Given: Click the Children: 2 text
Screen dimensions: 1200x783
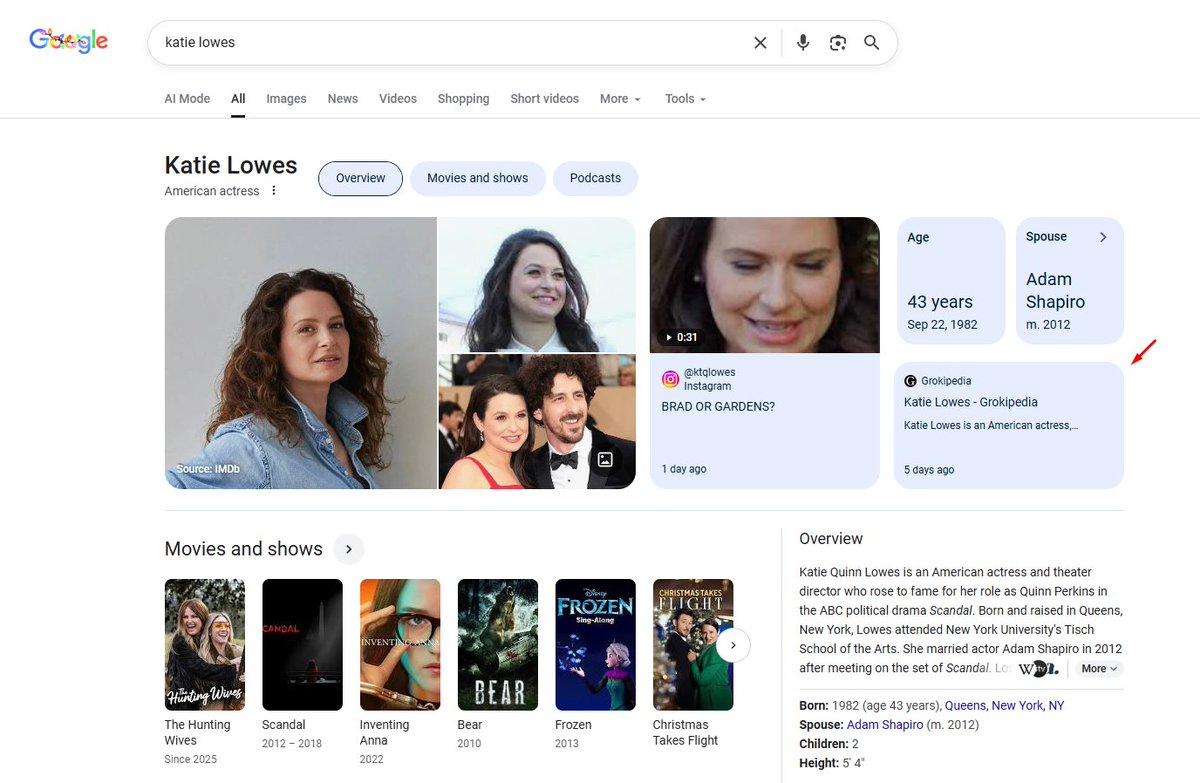Looking at the screenshot, I should 829,744.
